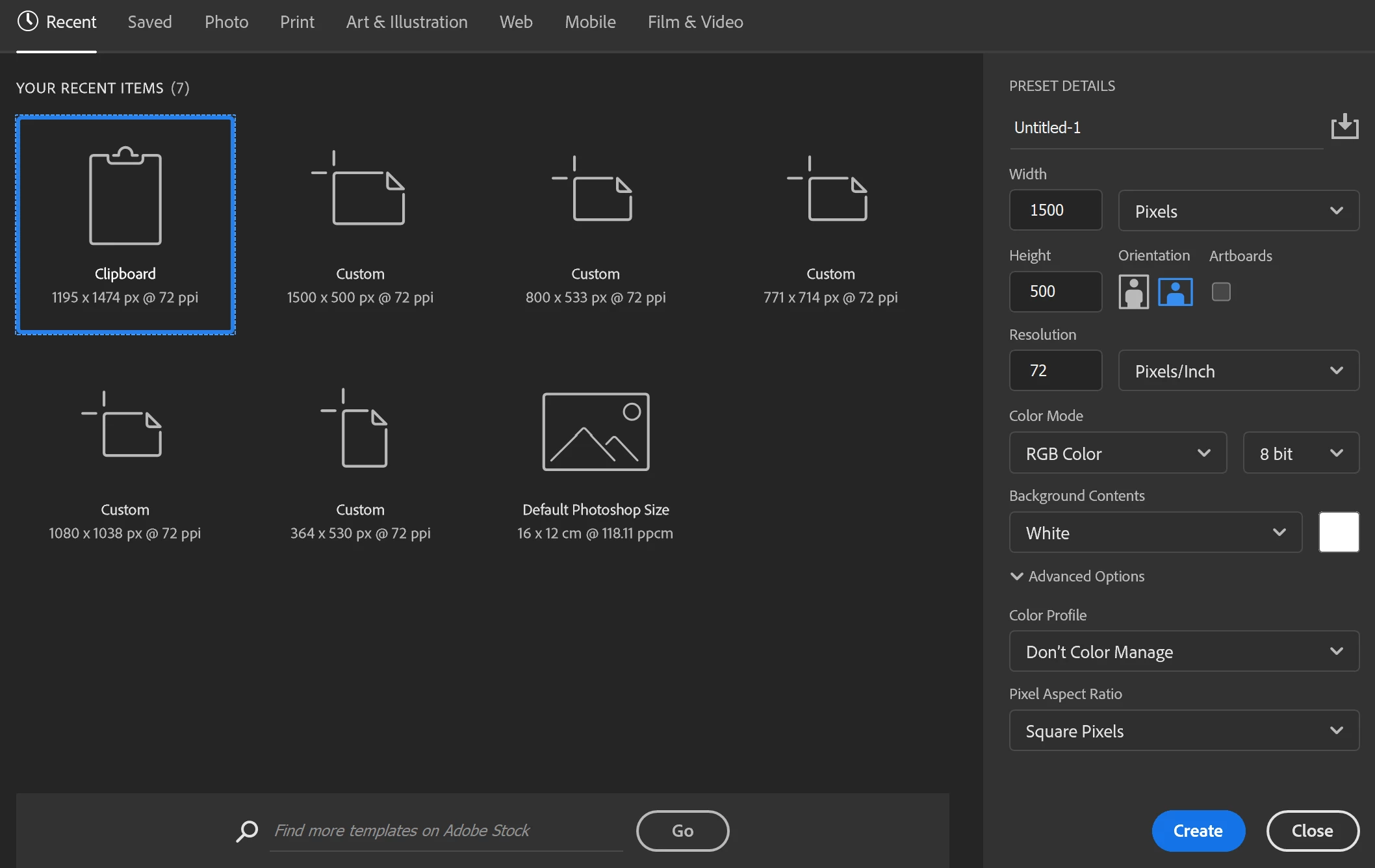Image resolution: width=1375 pixels, height=868 pixels.
Task: Enable the Artboards checkbox
Action: click(x=1220, y=292)
